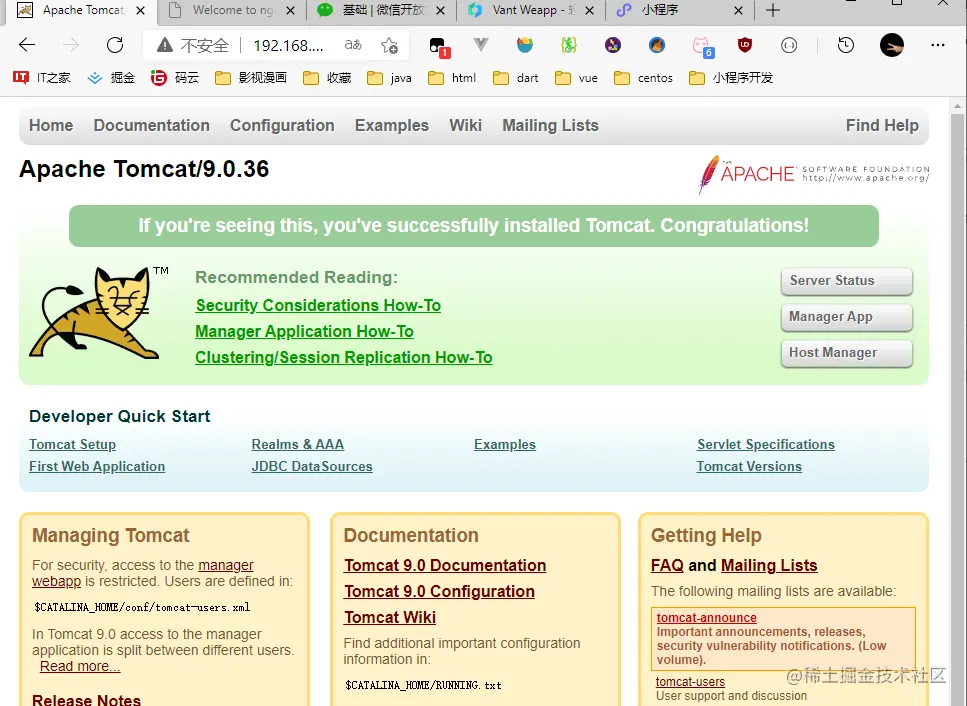Add page to favorites star icon
The image size is (967, 706).
(x=389, y=45)
